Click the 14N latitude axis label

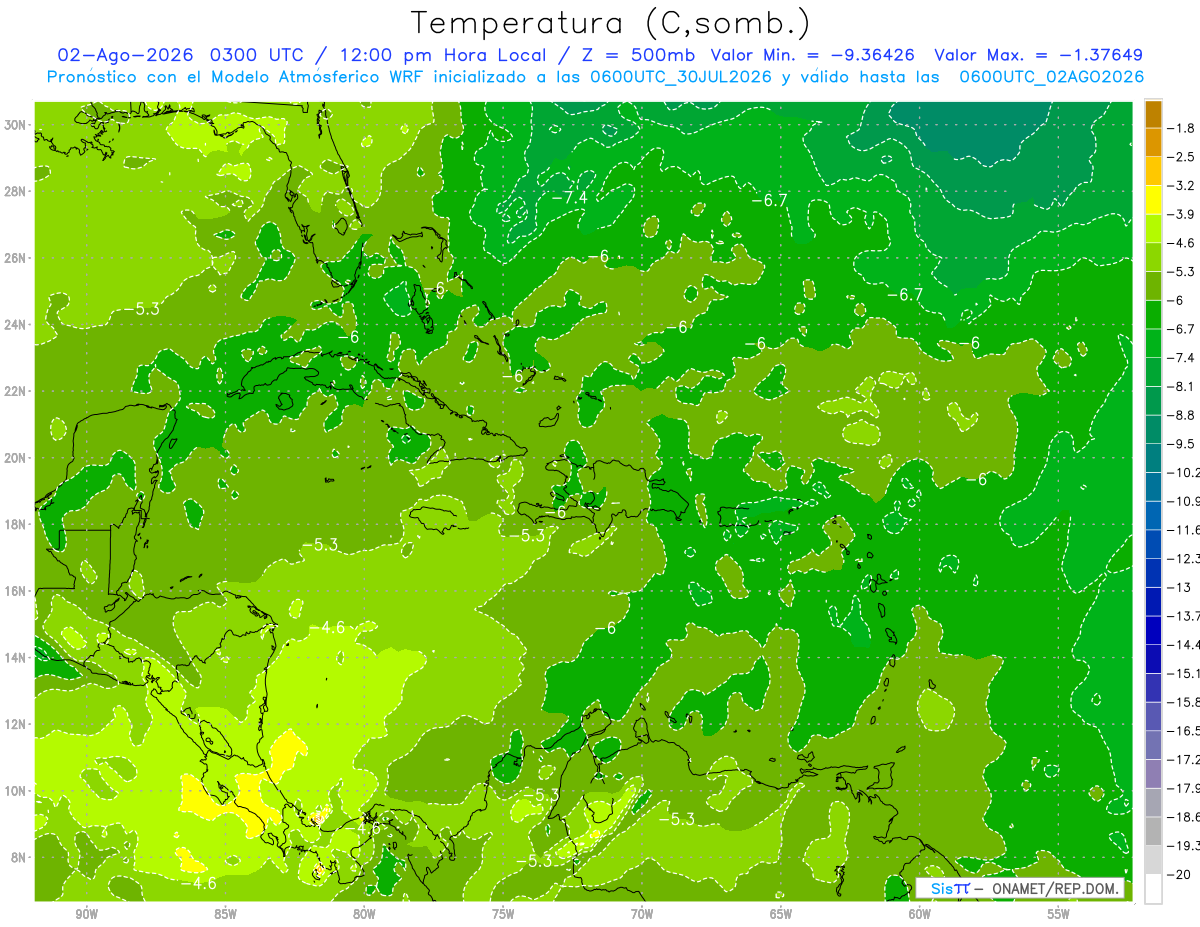[16, 658]
